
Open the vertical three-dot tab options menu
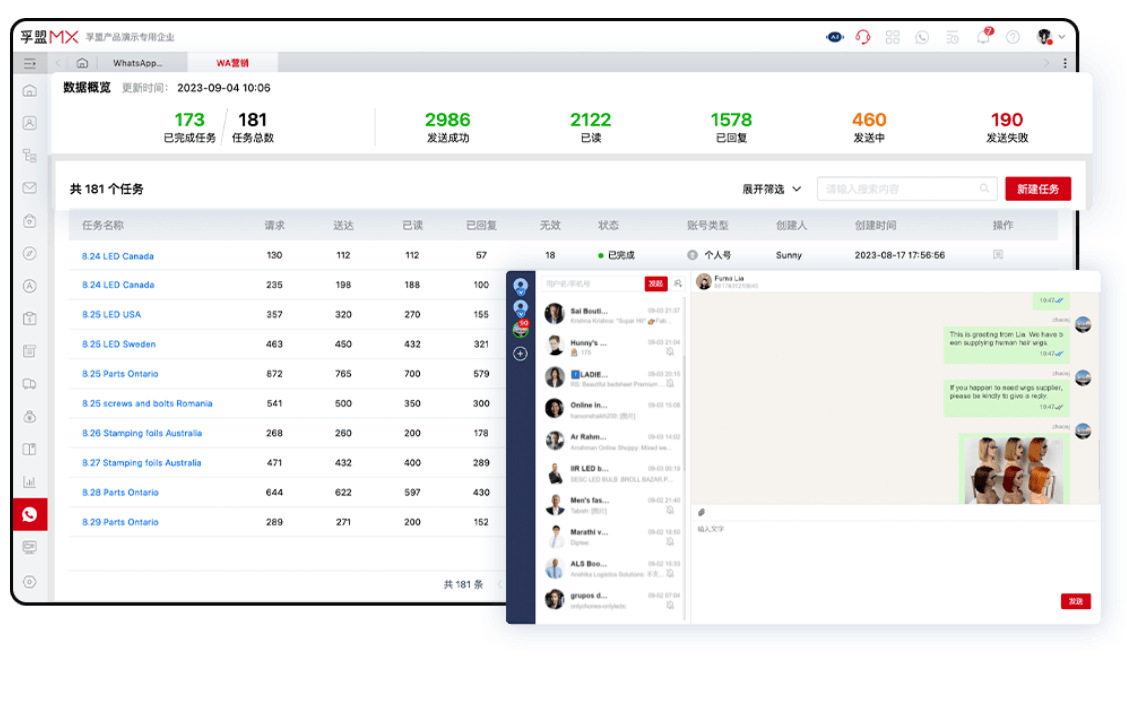(x=1064, y=63)
